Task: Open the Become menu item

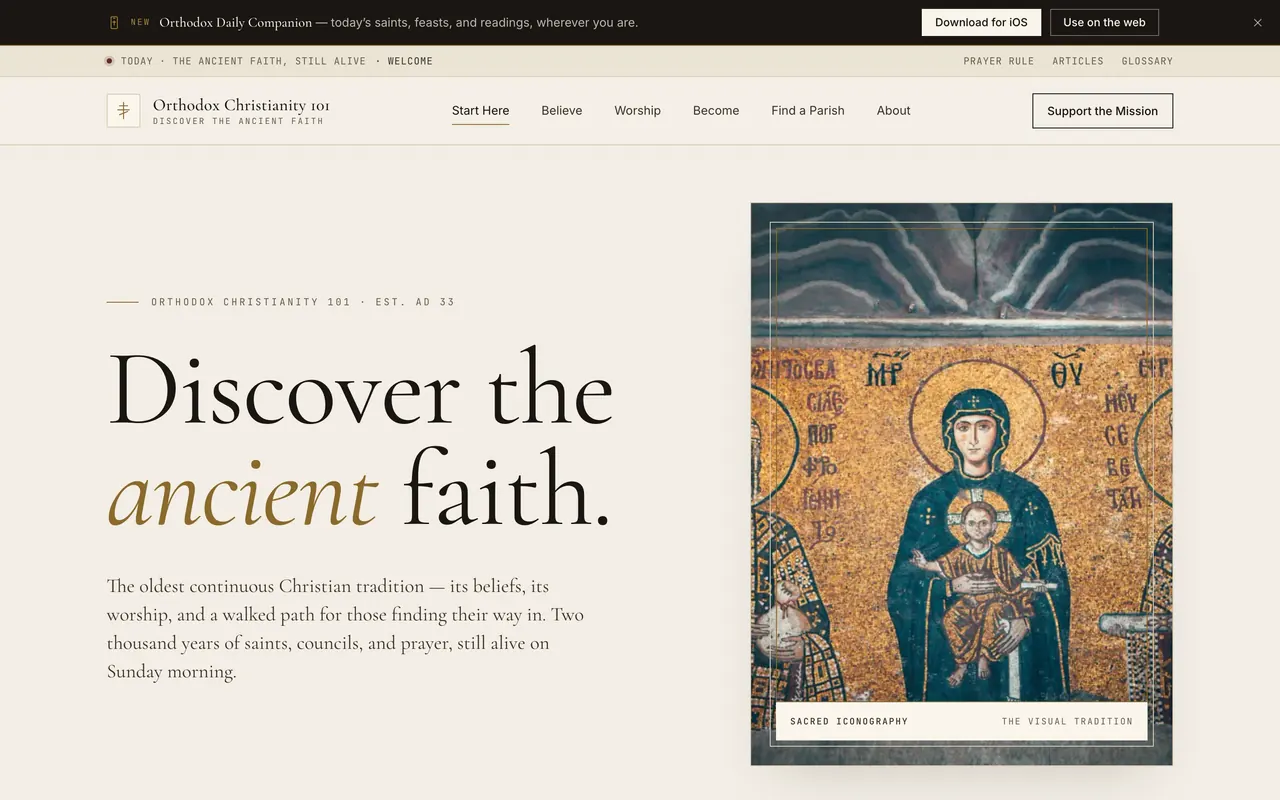Action: pyautogui.click(x=716, y=111)
